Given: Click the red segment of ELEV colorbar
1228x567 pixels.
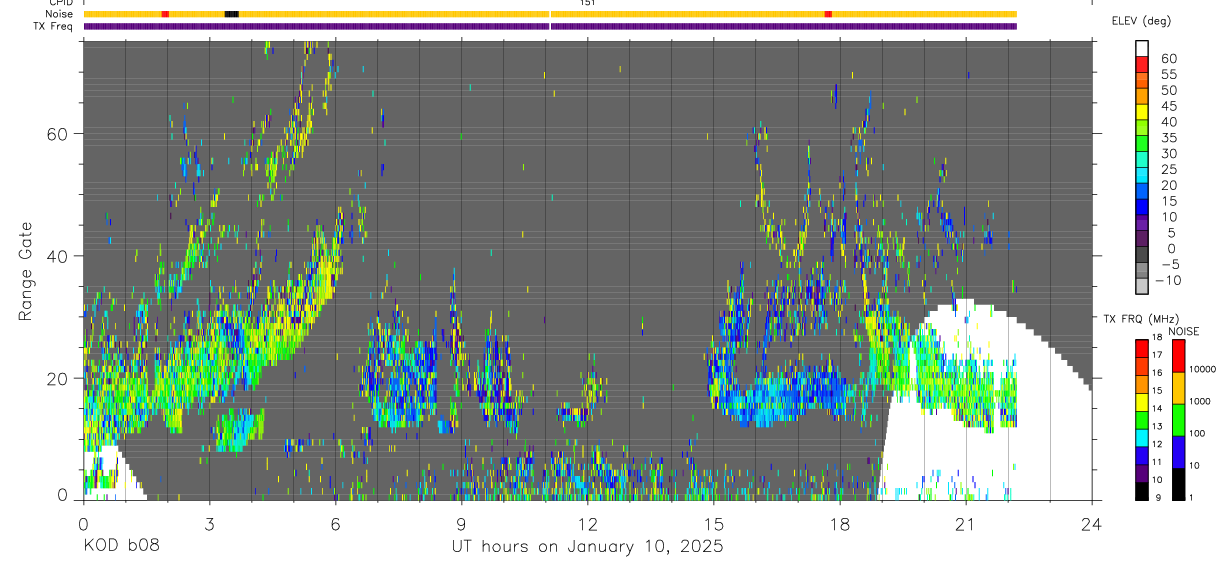Looking at the screenshot, I should (x=1142, y=64).
